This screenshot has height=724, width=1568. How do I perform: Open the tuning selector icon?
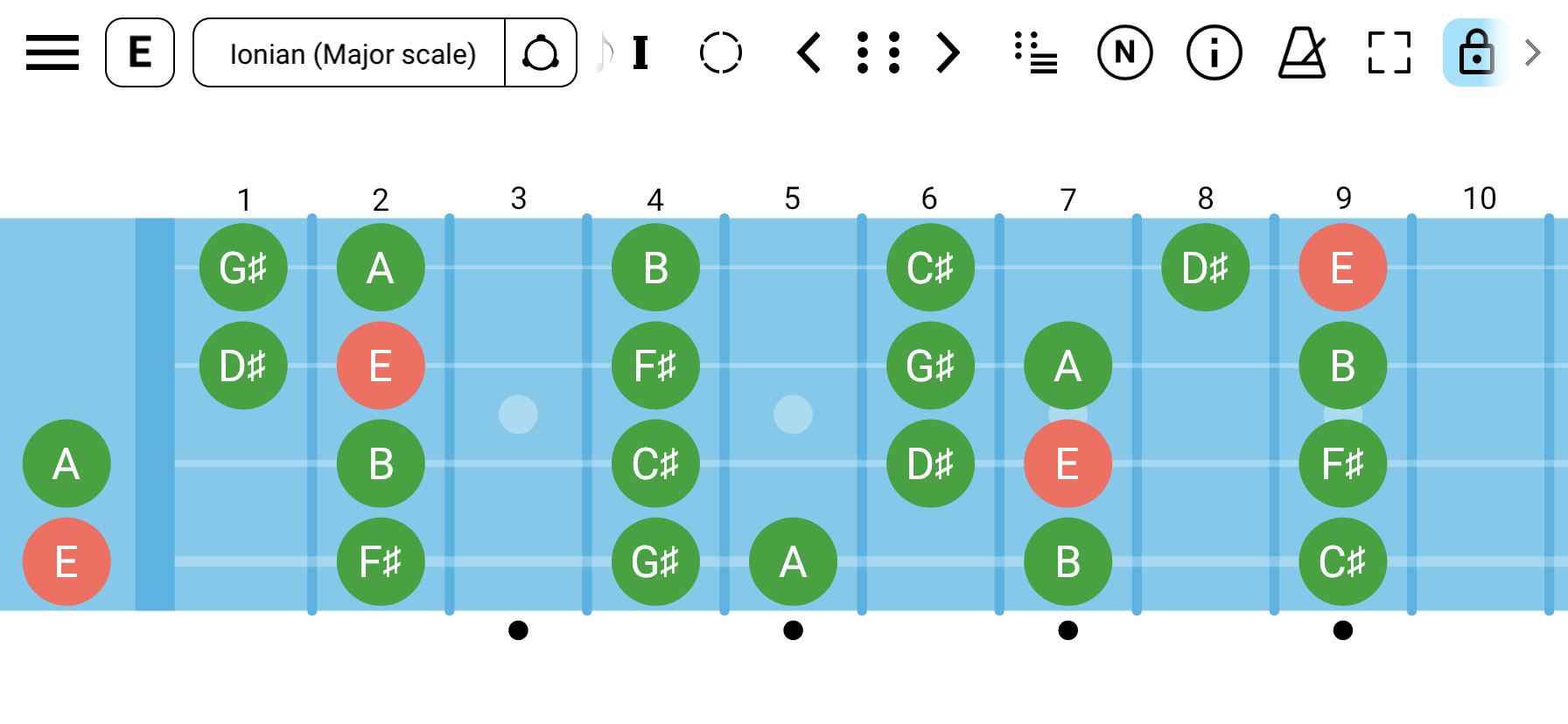click(x=542, y=52)
